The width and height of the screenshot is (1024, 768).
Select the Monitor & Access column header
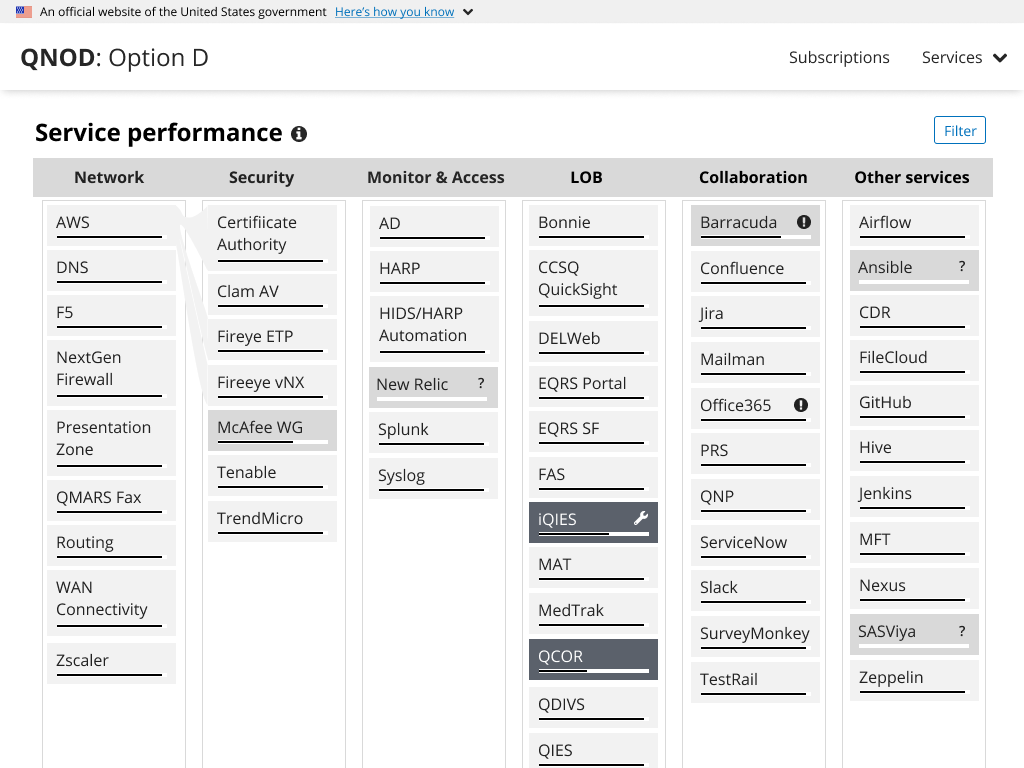click(436, 177)
